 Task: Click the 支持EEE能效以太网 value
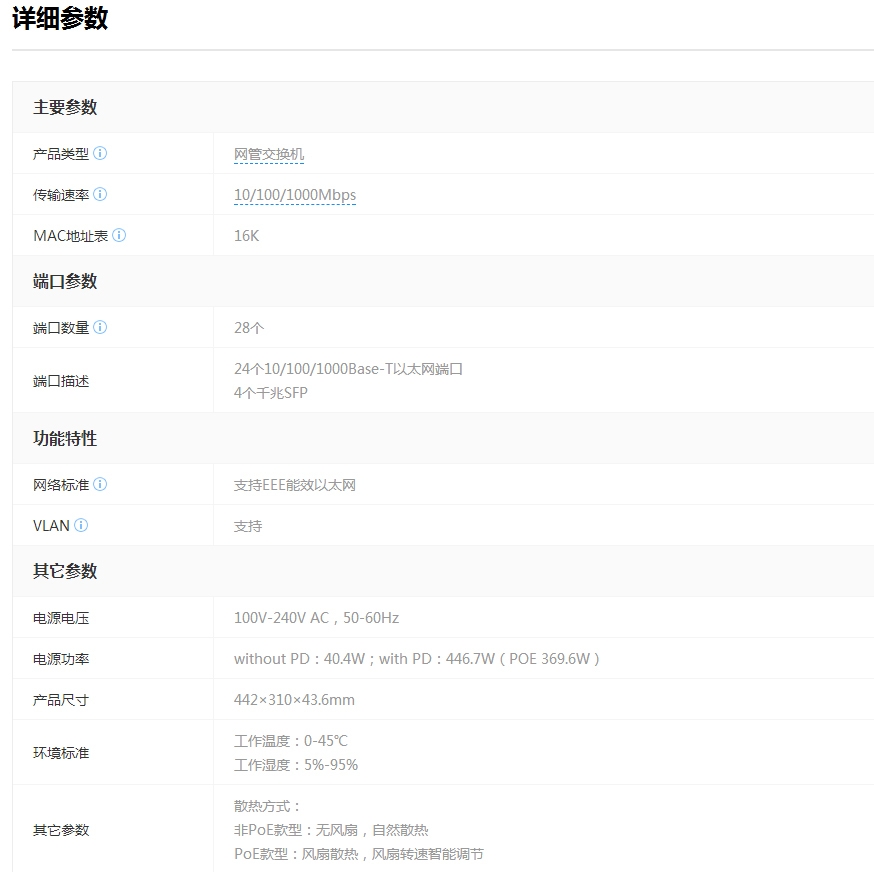[295, 485]
